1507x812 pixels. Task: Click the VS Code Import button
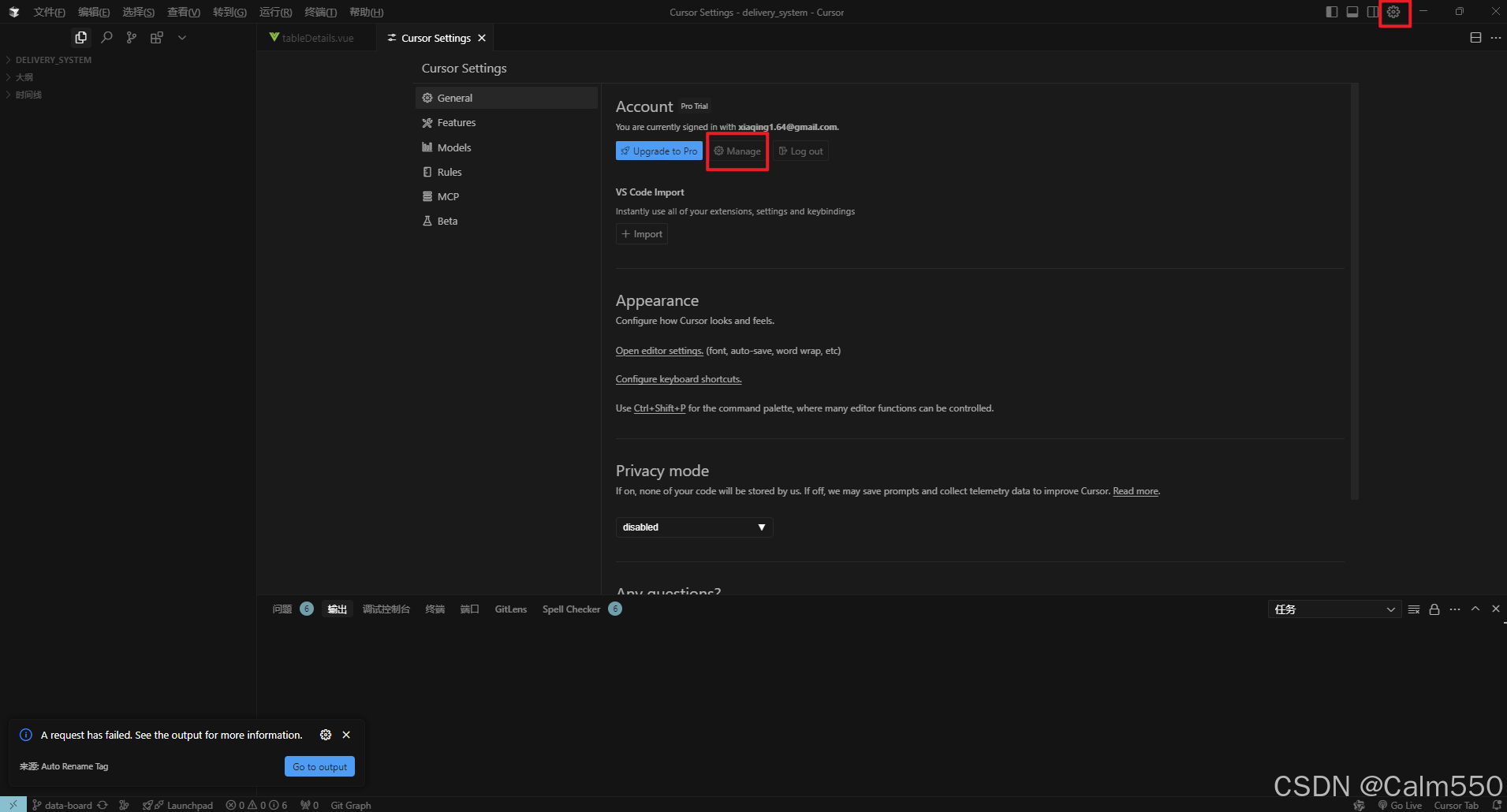pyautogui.click(x=642, y=234)
